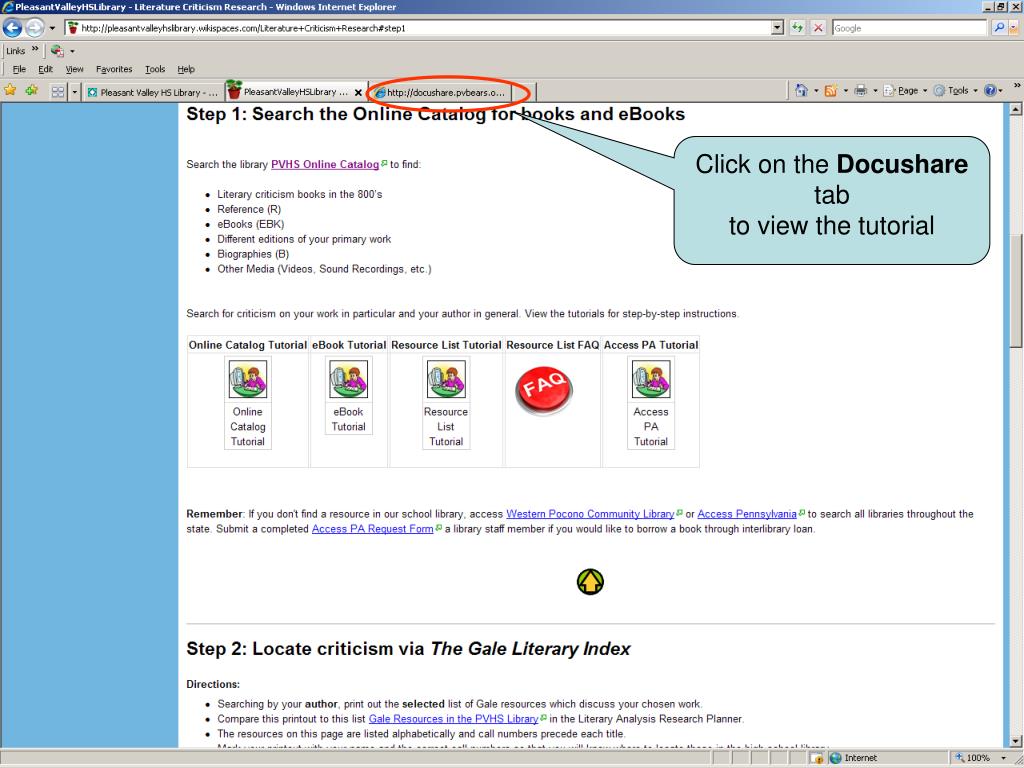Go forward with the Forward arrow

point(35,27)
